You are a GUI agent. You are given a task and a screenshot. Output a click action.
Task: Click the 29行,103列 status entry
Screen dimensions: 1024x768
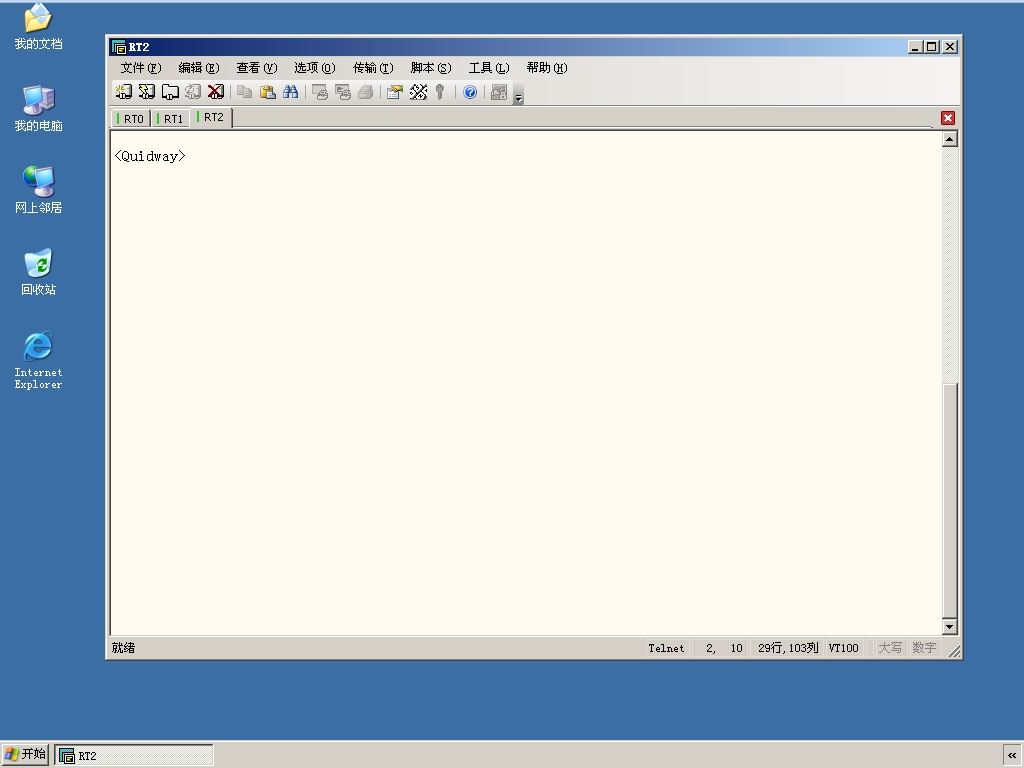(788, 648)
